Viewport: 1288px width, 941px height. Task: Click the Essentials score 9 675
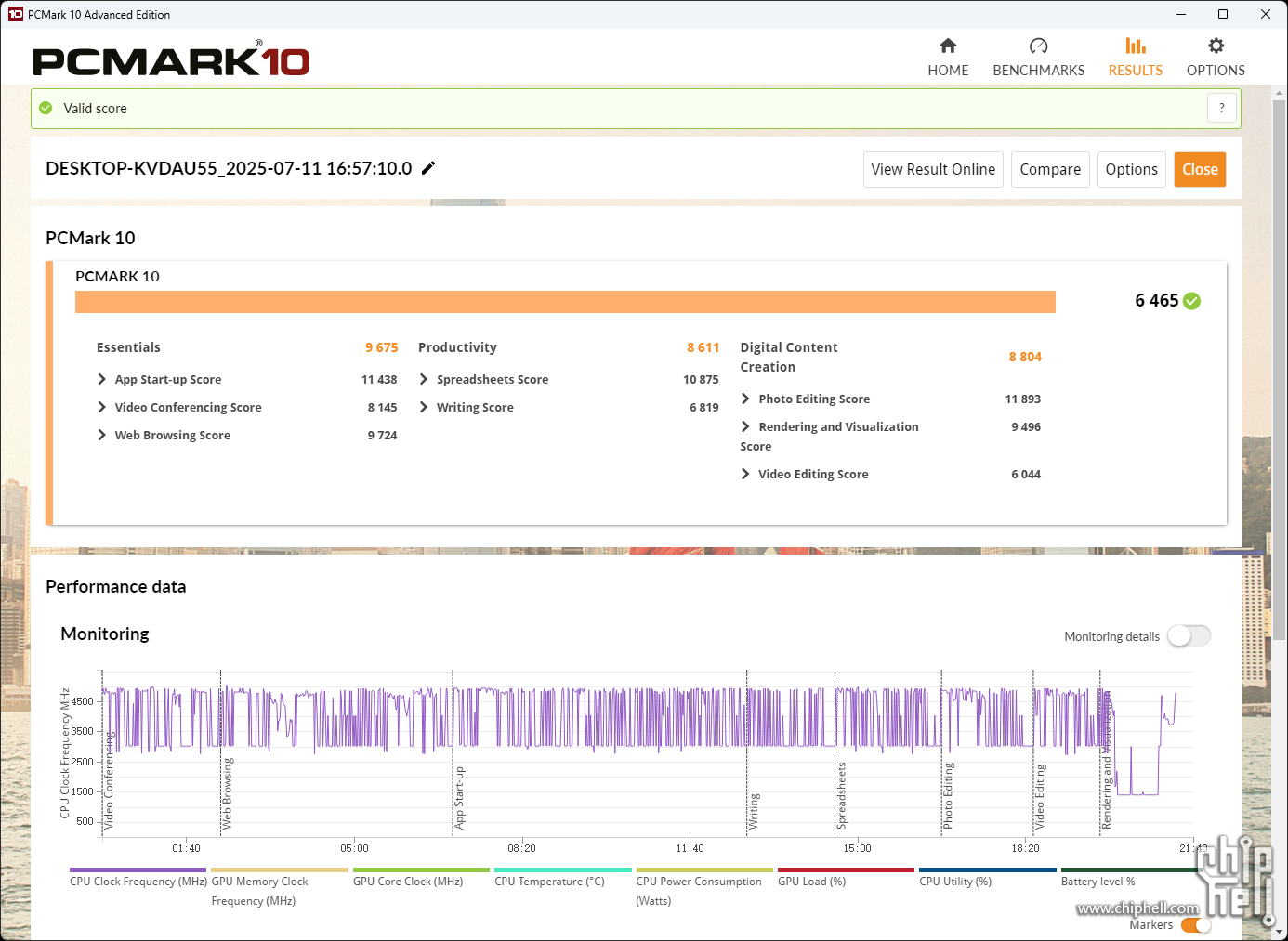tap(381, 347)
